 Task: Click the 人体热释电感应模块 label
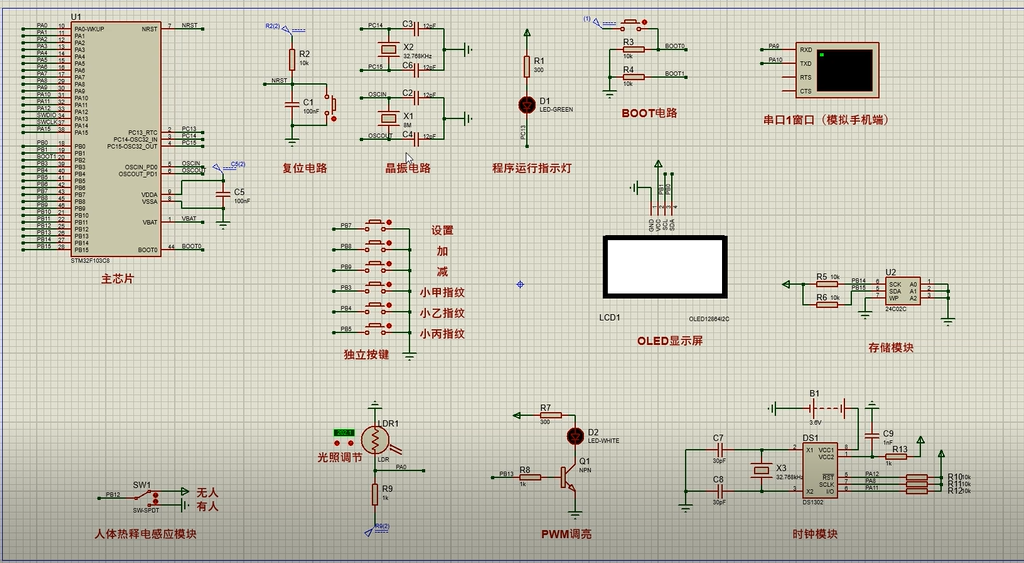[145, 534]
